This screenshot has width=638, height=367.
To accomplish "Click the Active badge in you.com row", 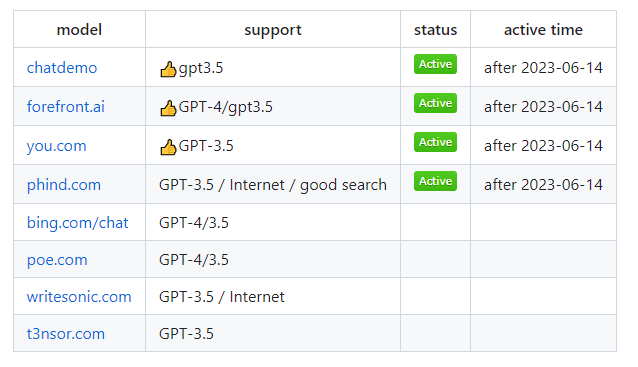I will (x=435, y=142).
